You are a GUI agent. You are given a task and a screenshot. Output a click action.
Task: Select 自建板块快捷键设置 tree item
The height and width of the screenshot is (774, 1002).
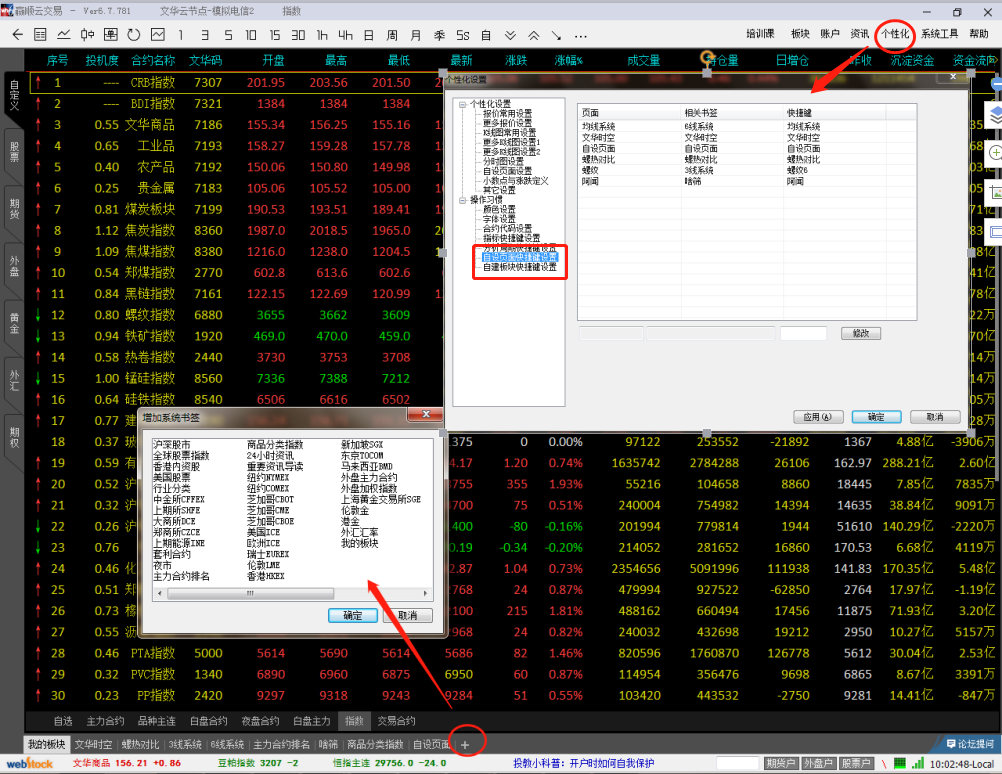519,267
